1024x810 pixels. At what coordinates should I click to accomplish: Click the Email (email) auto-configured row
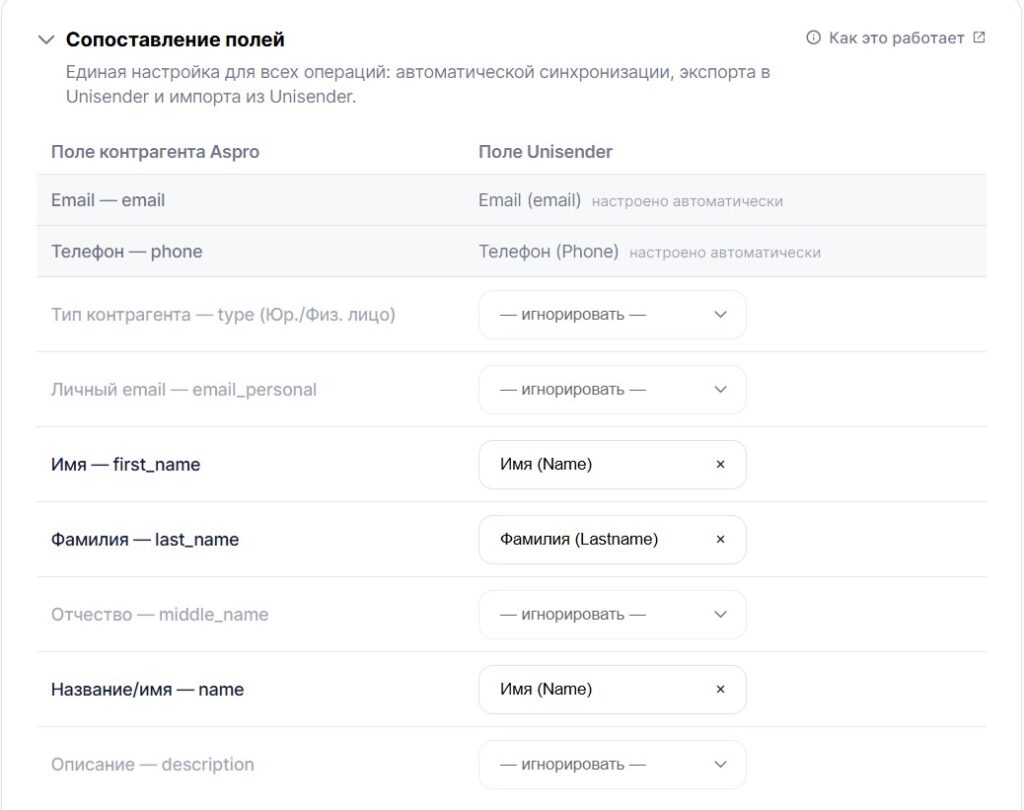[x=511, y=200]
